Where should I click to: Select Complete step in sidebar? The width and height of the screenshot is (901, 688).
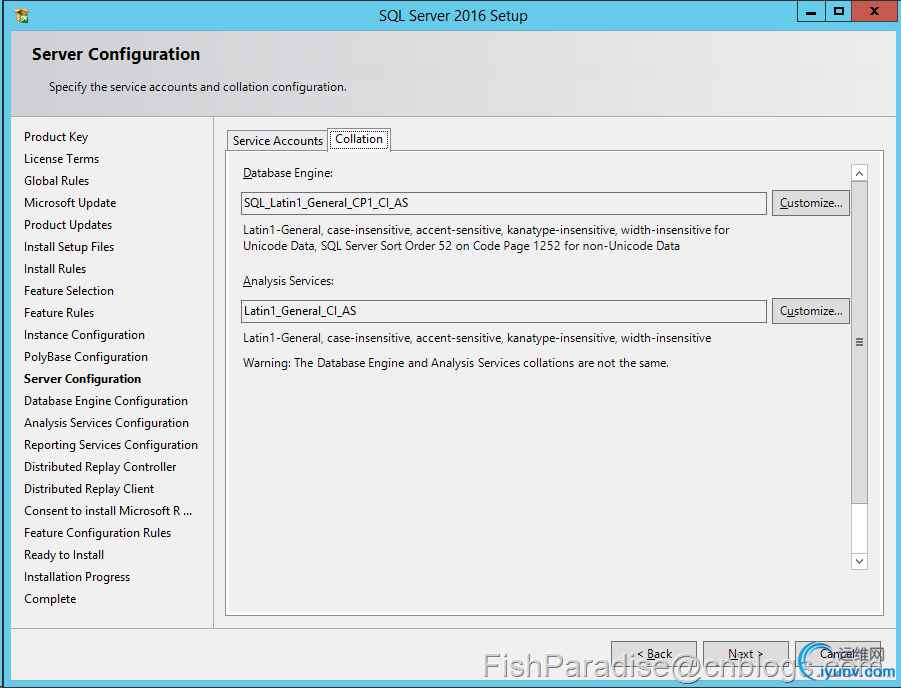50,599
